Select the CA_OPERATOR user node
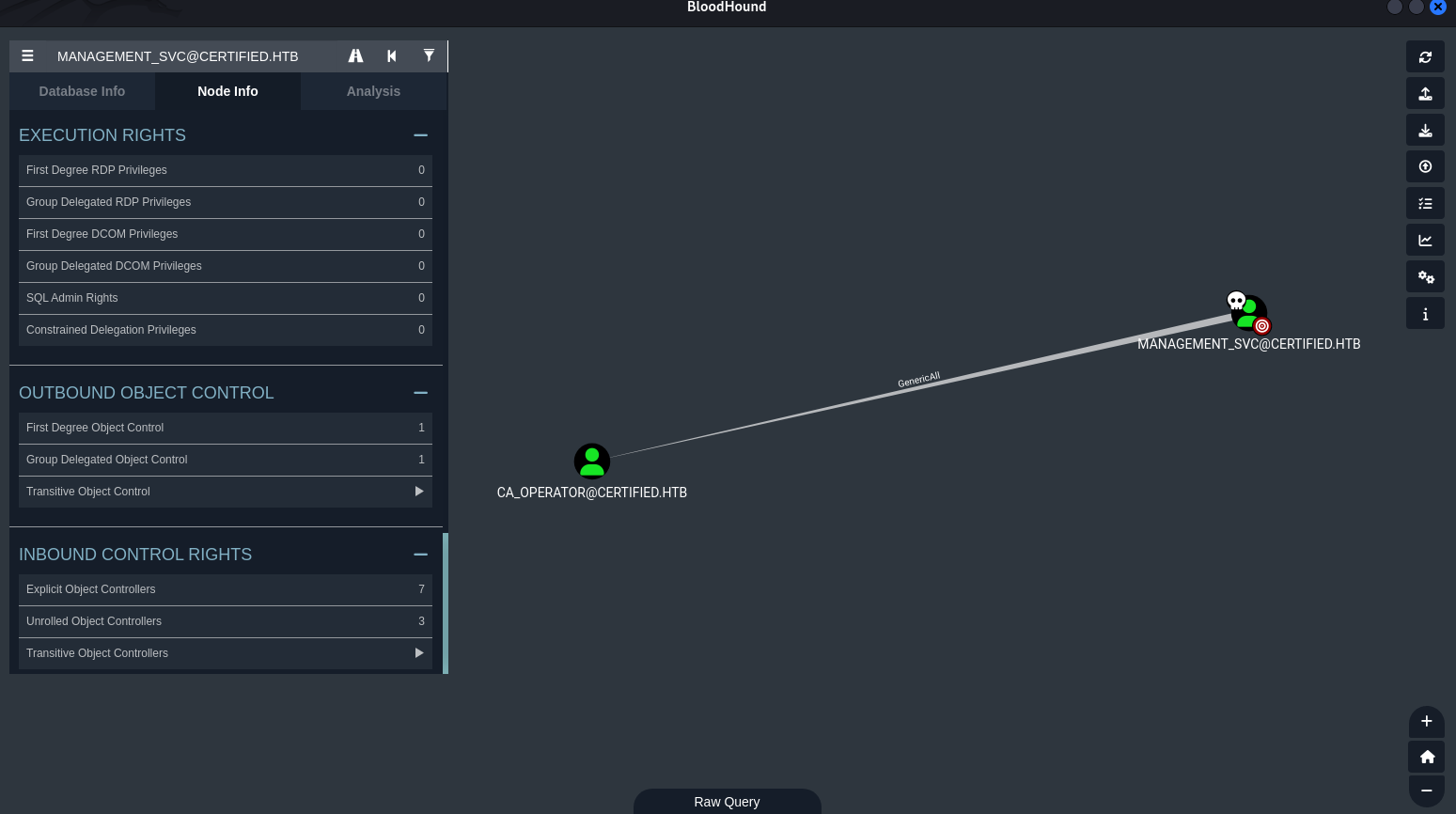The image size is (1456, 814). click(592, 462)
